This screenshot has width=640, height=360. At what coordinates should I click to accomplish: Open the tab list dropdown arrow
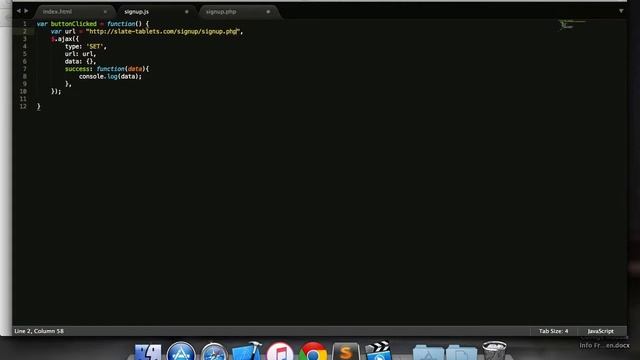tap(621, 11)
